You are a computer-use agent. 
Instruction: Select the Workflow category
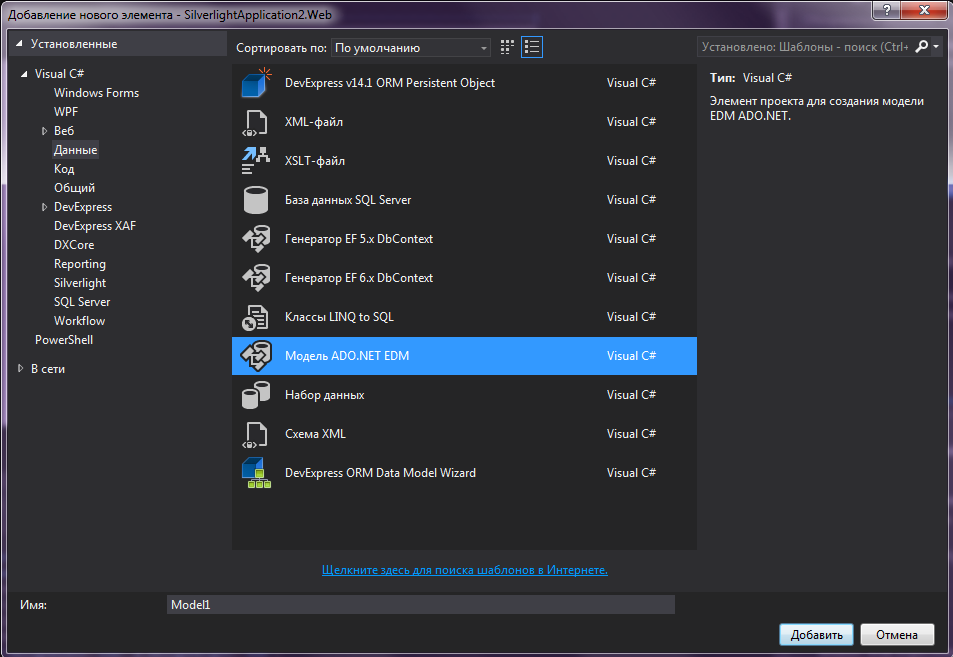[x=79, y=321]
